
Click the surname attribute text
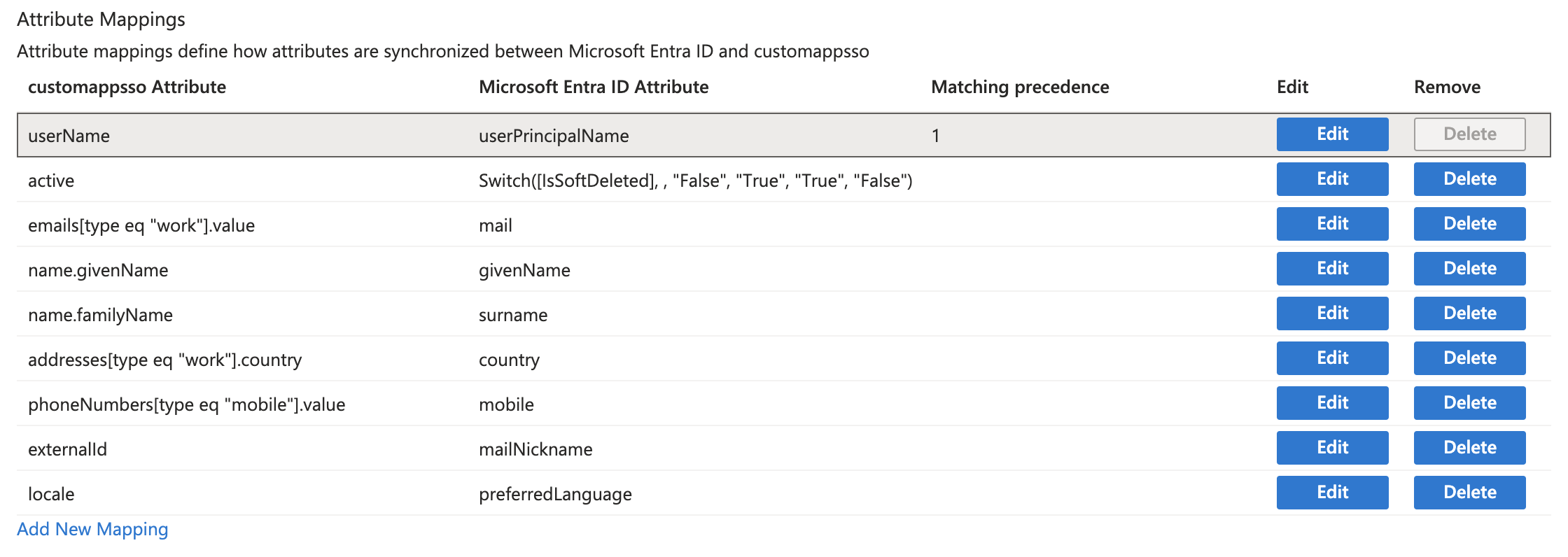513,315
